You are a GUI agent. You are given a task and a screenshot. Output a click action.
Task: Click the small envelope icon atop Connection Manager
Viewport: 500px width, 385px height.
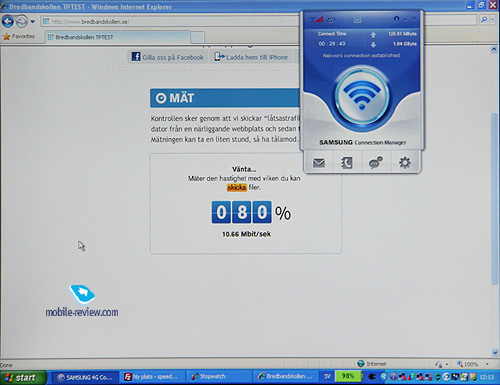point(357,20)
